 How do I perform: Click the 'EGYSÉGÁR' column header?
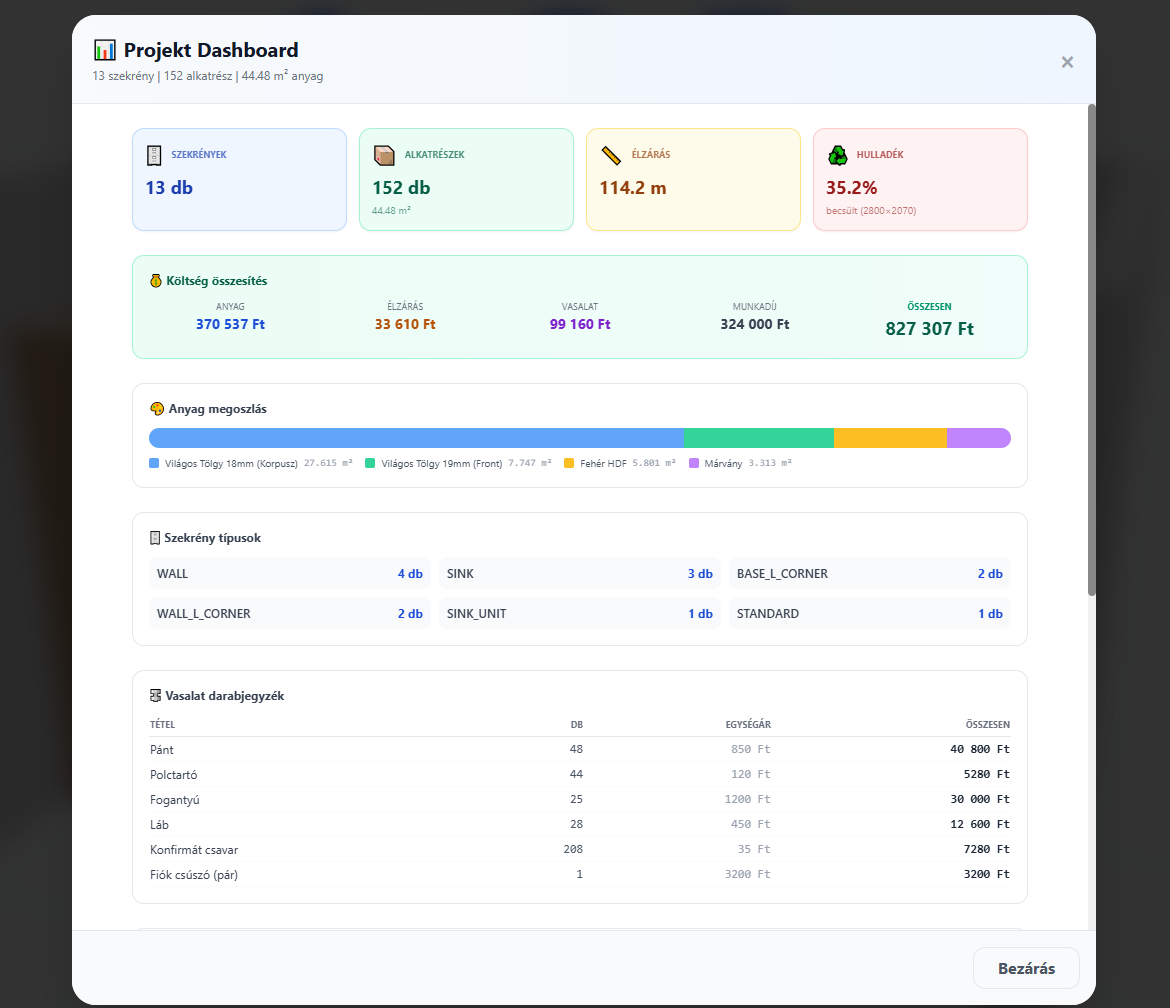748,724
